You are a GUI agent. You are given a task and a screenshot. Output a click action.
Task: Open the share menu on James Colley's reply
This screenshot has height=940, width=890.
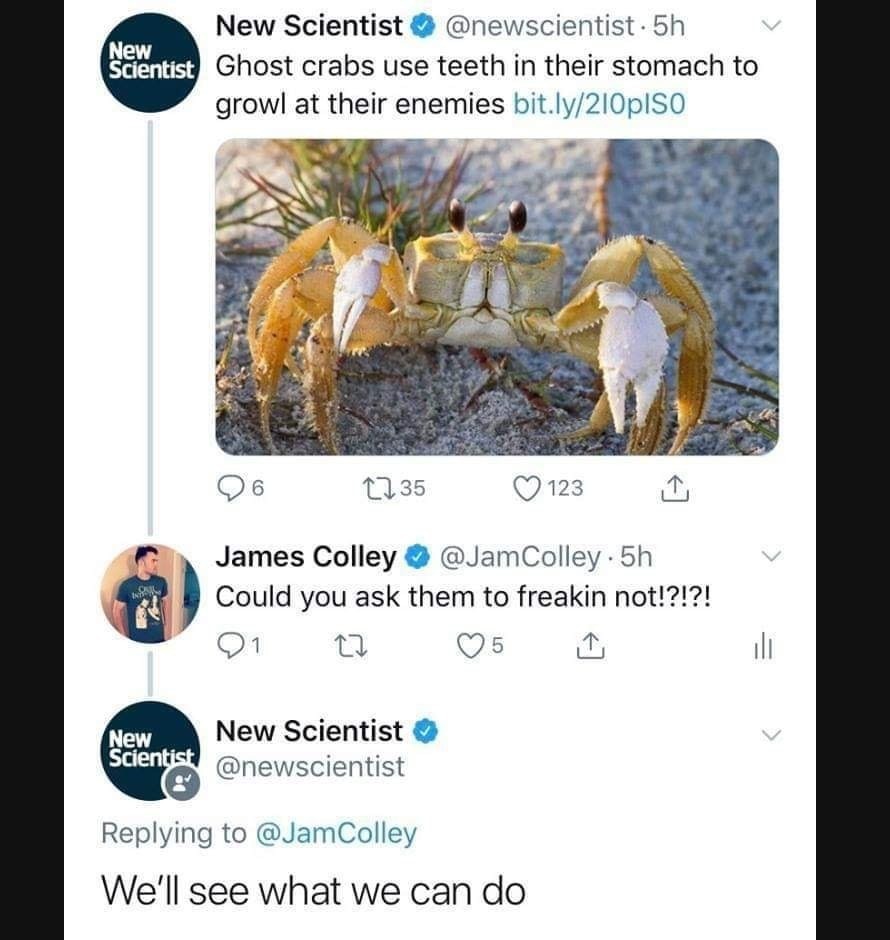592,645
